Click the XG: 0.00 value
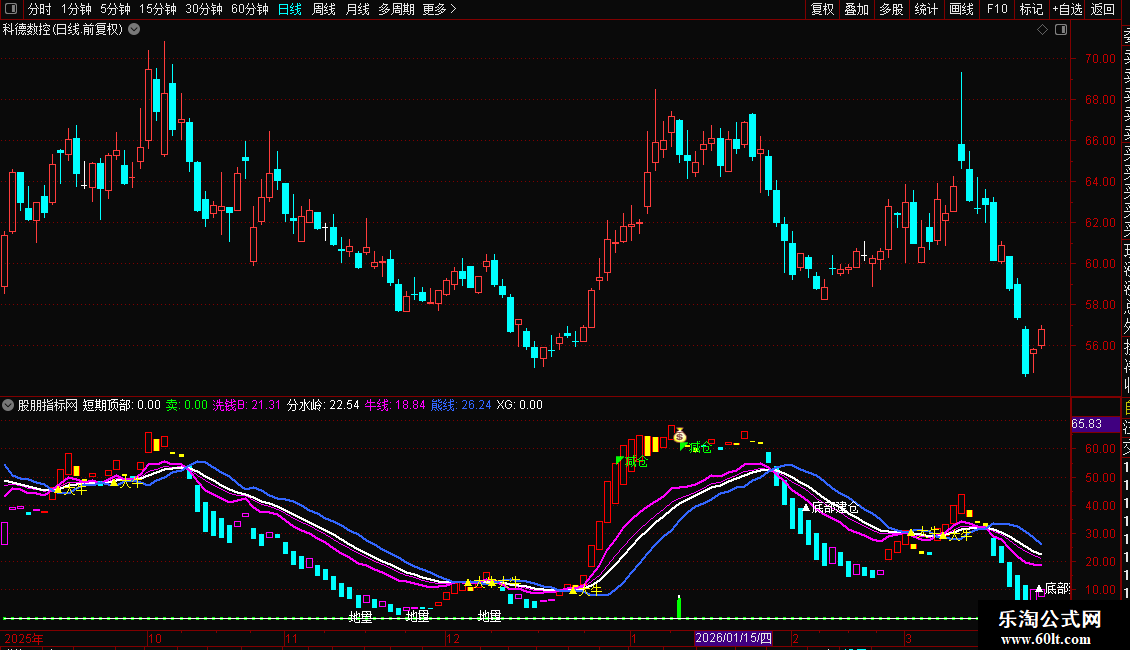The image size is (1130, 650). 520,405
